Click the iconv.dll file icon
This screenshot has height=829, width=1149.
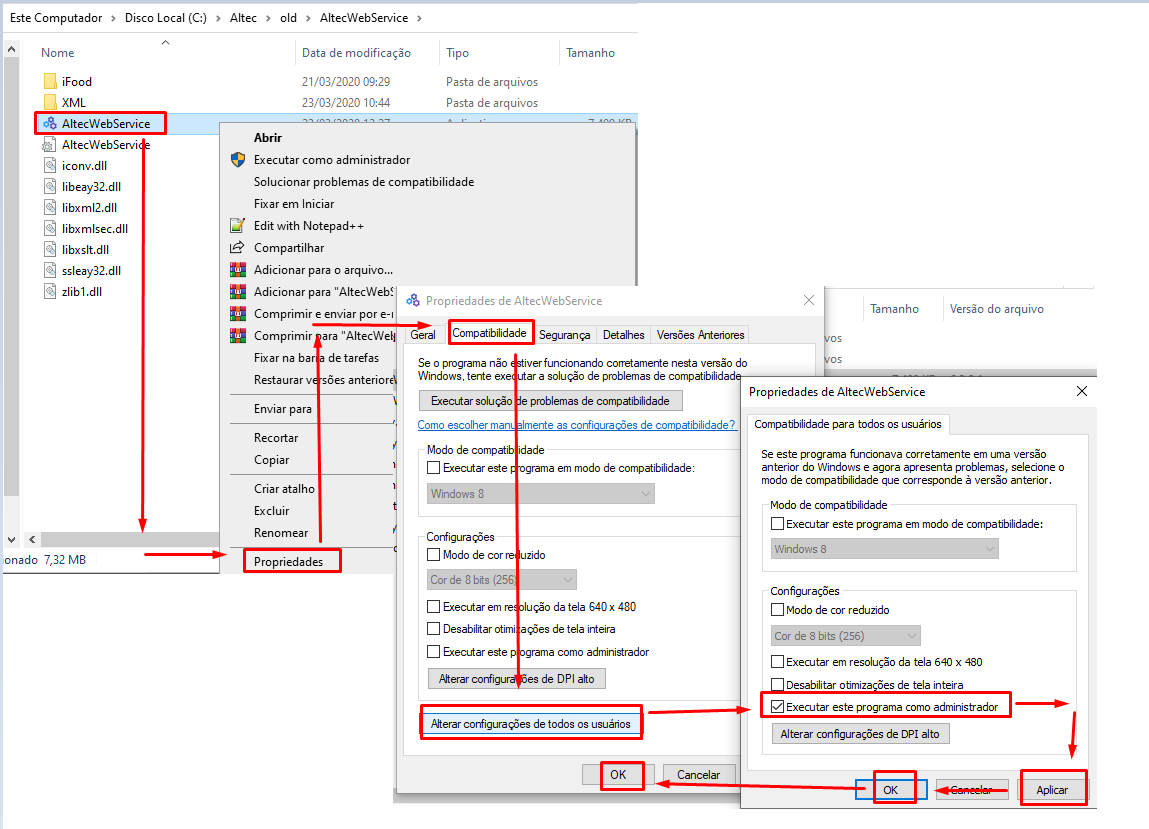pyautogui.click(x=50, y=166)
